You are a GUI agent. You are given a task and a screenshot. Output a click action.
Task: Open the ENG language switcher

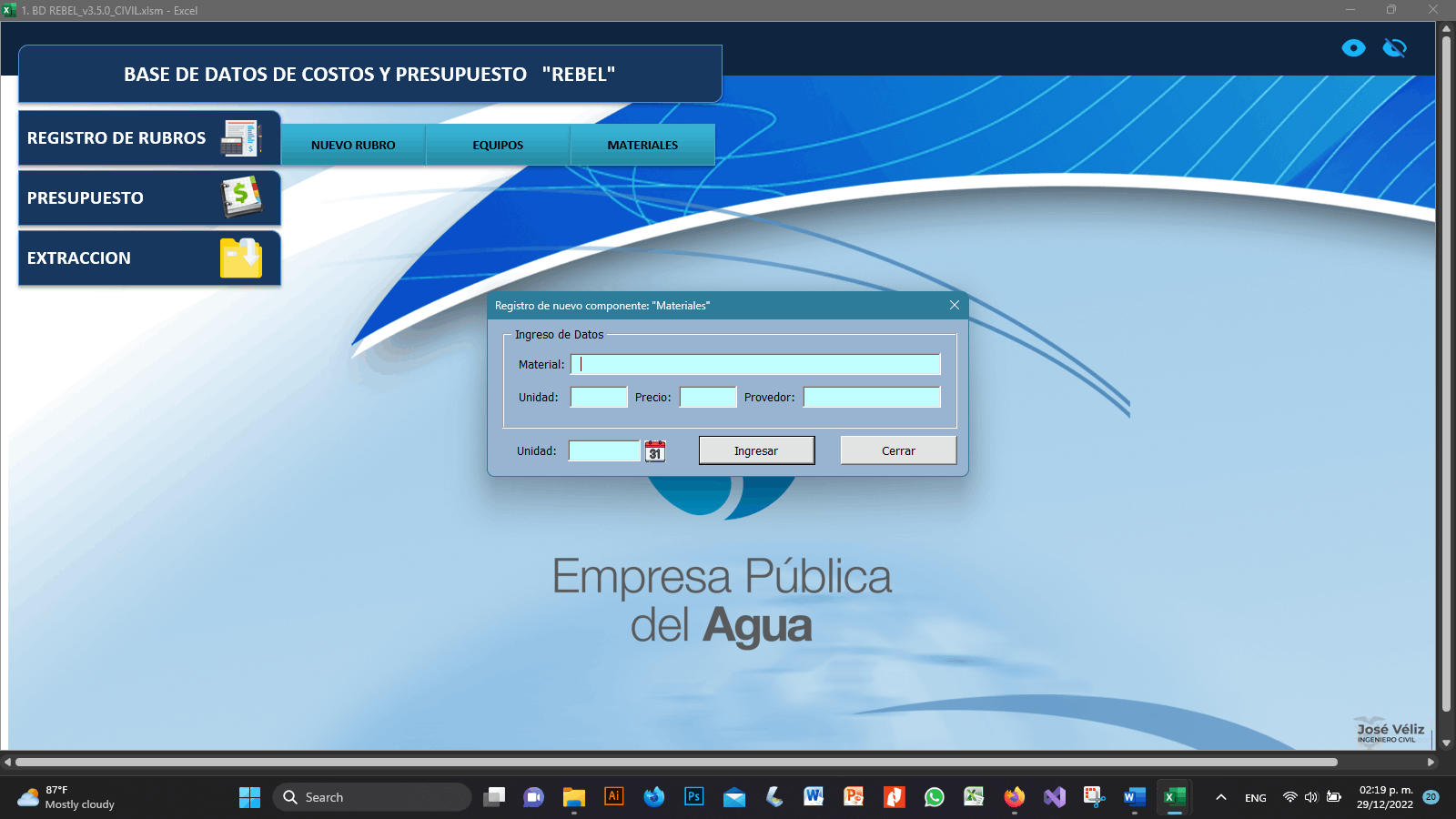point(1256,798)
